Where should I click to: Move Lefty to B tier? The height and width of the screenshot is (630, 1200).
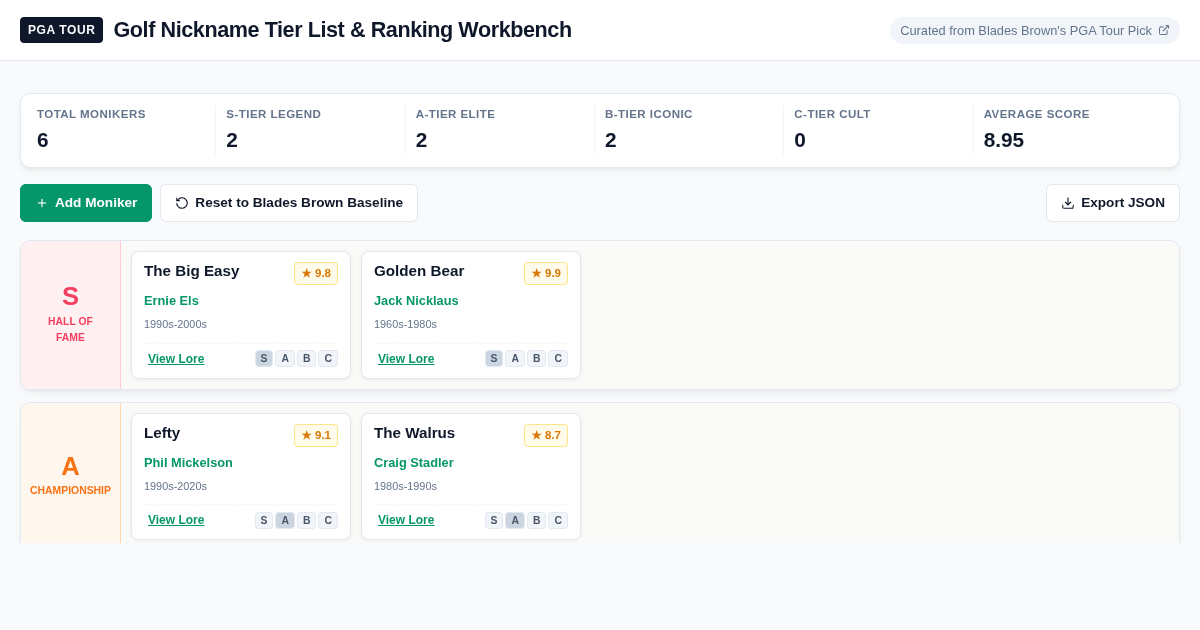click(x=306, y=520)
